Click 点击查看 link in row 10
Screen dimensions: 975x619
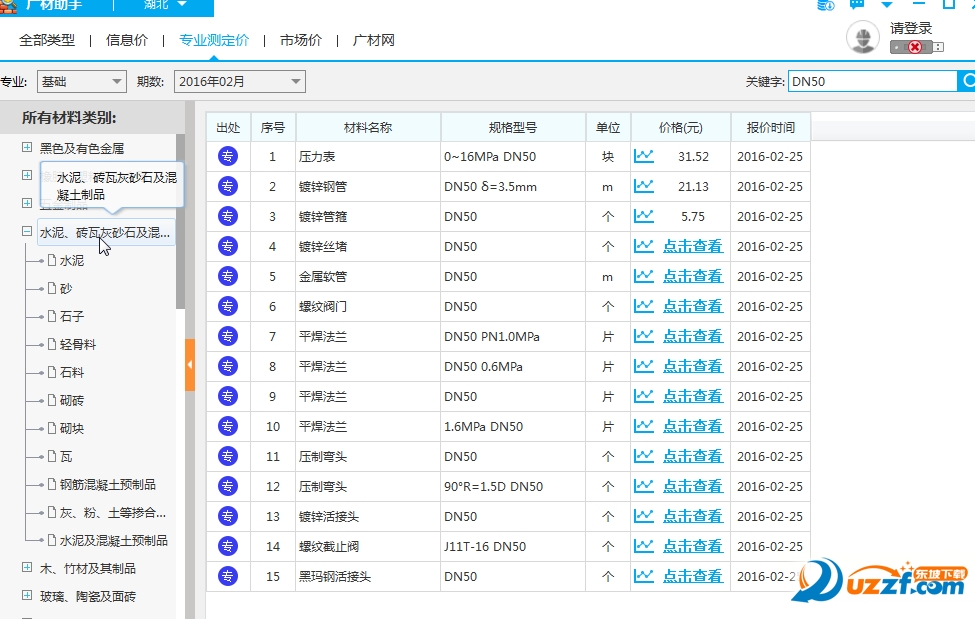[693, 426]
